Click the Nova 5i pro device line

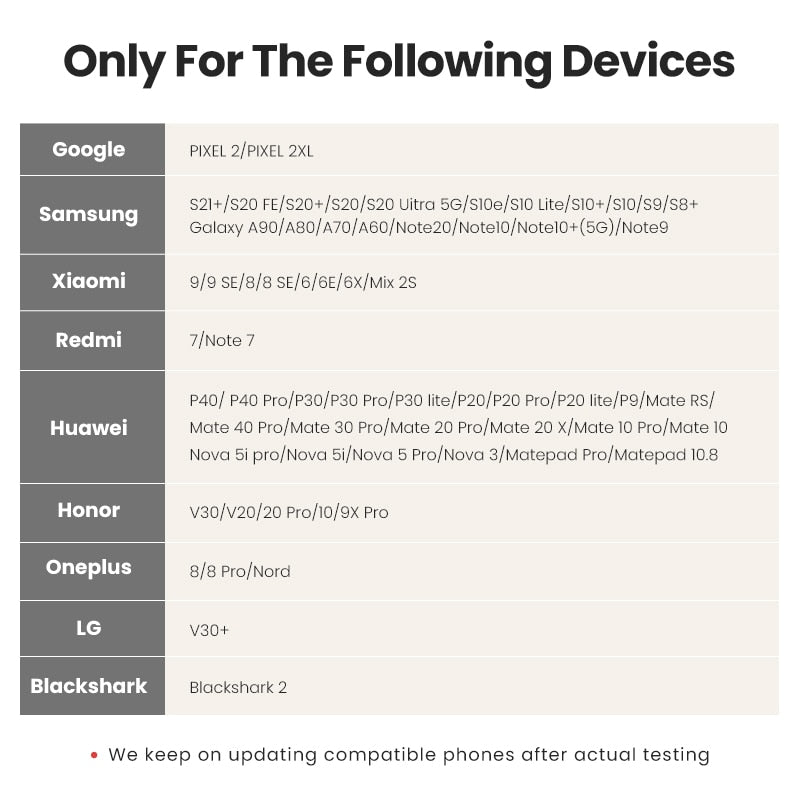pyautogui.click(x=454, y=455)
